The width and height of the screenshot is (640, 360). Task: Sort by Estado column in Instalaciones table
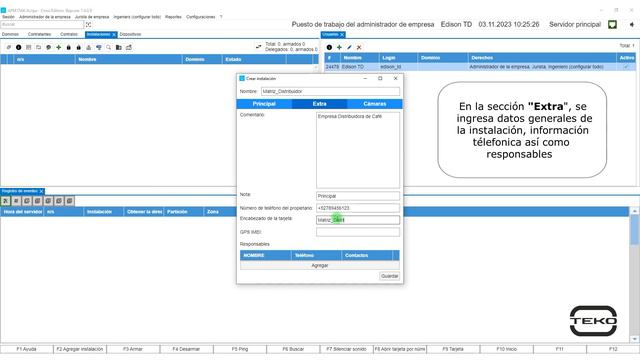(x=254, y=60)
